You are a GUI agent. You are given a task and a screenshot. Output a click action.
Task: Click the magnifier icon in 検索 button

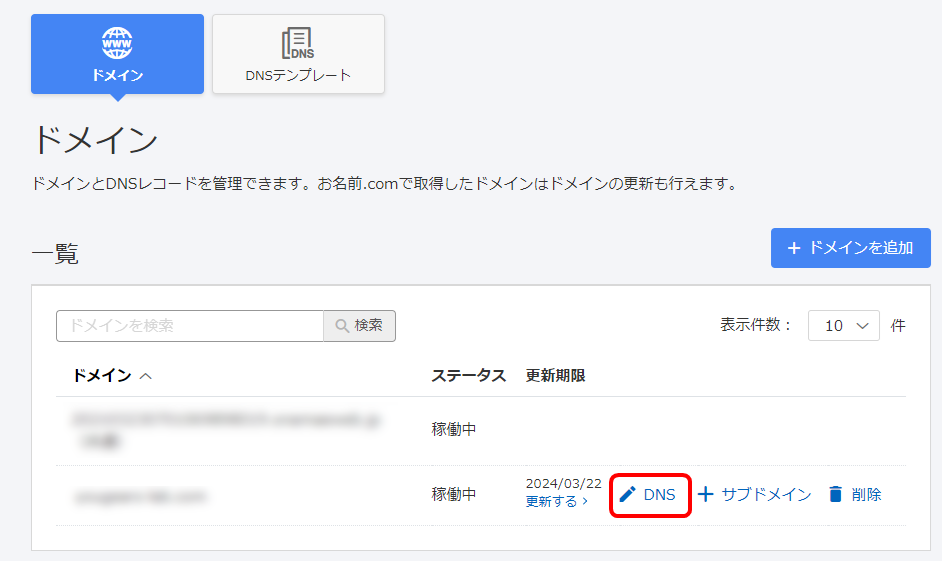(342, 326)
